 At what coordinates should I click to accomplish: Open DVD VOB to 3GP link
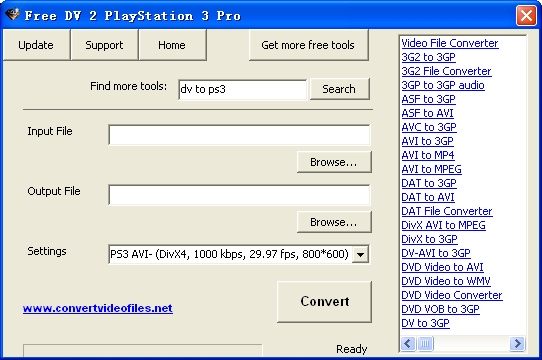click(x=440, y=309)
